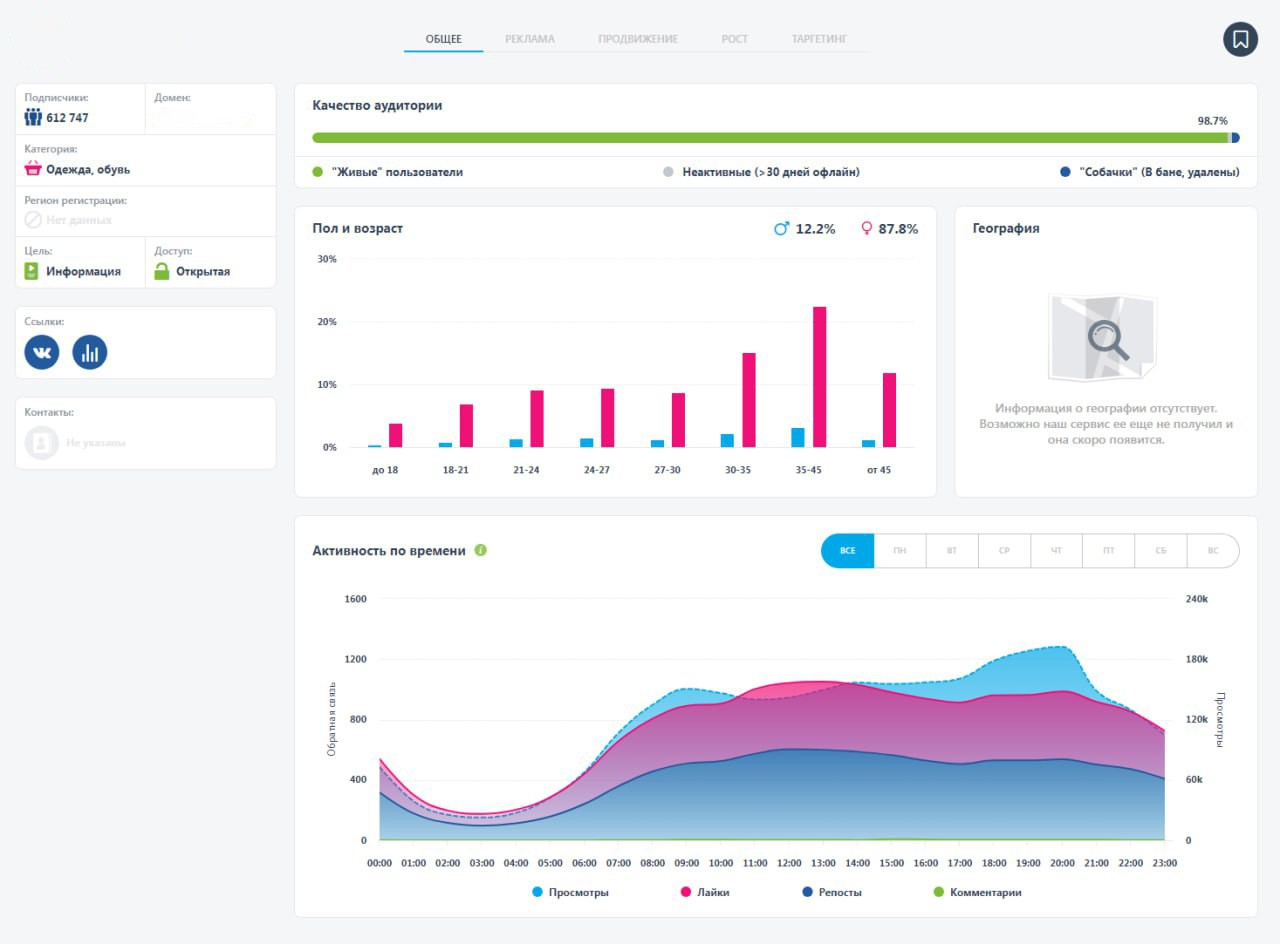
Task: Click the pink bar for age 35-45
Action: pos(819,377)
